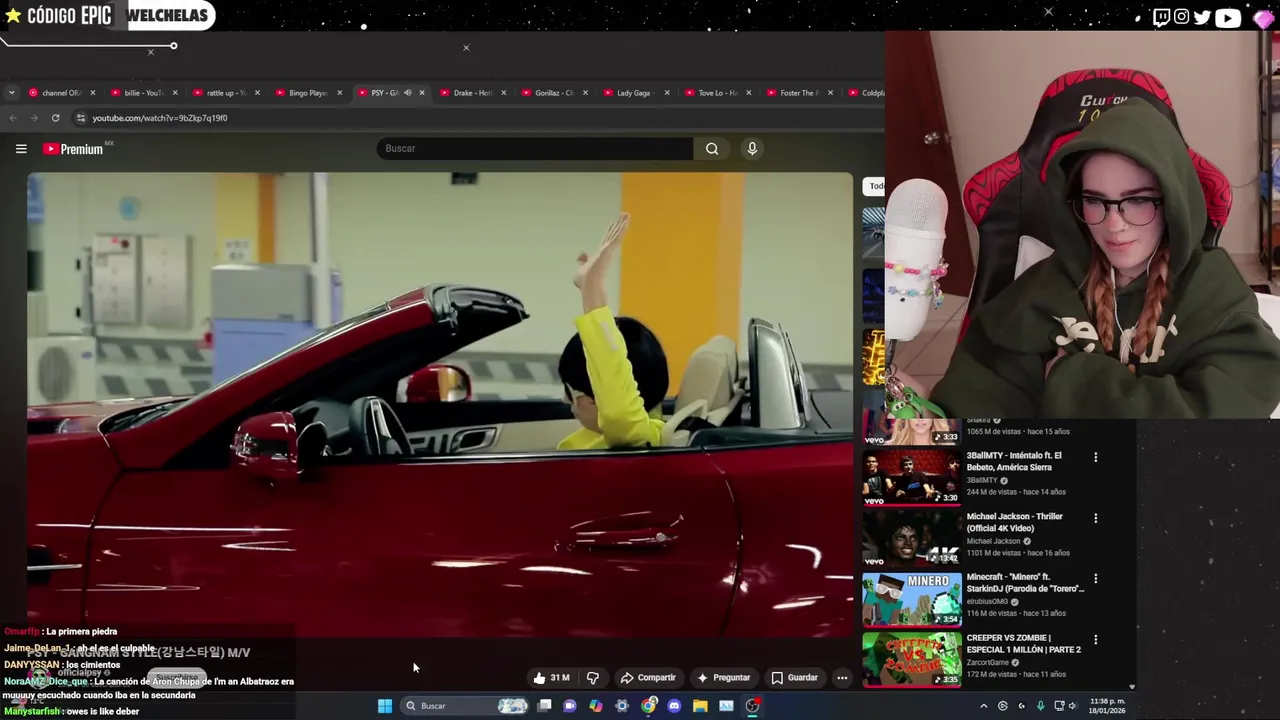Open options menu for 3BallMTY Inténtalo video
The image size is (1280, 720).
coord(1095,457)
